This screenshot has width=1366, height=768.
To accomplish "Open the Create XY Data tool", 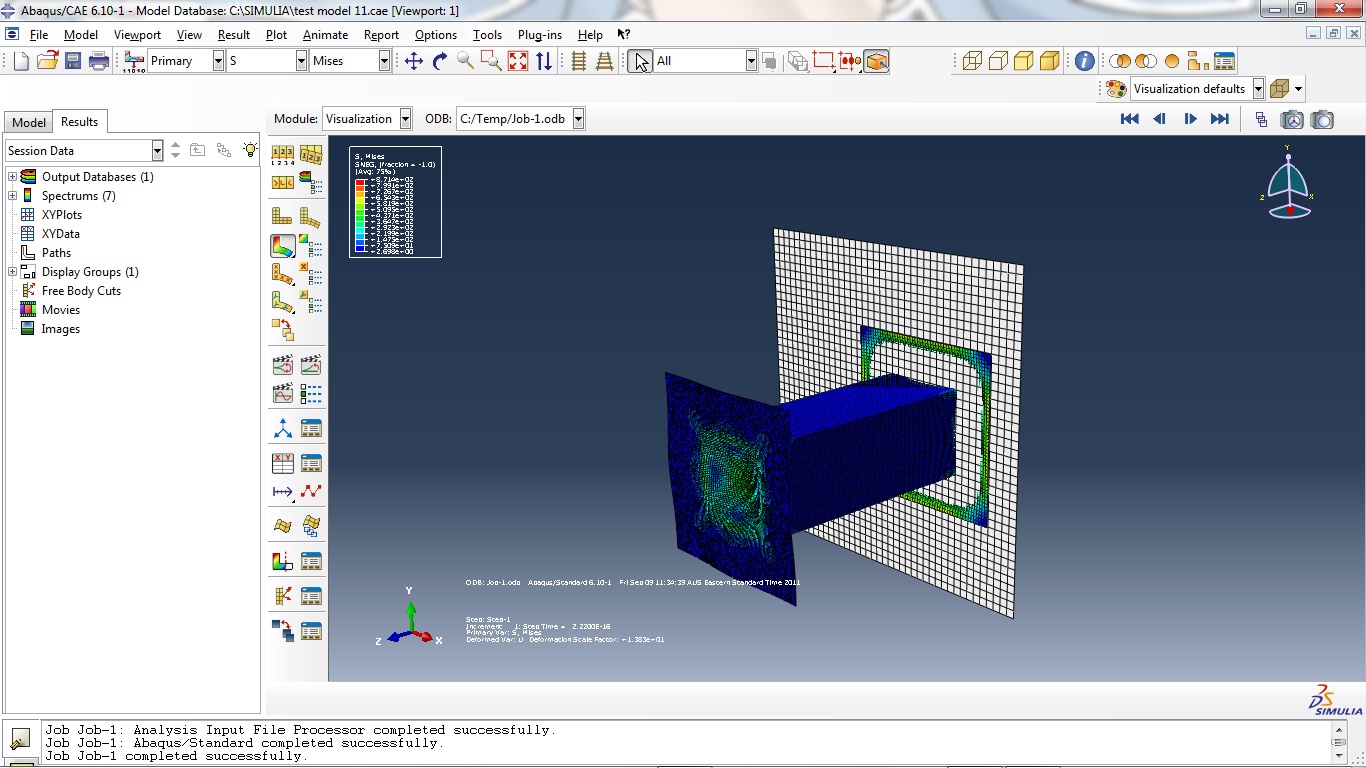I will pos(283,463).
